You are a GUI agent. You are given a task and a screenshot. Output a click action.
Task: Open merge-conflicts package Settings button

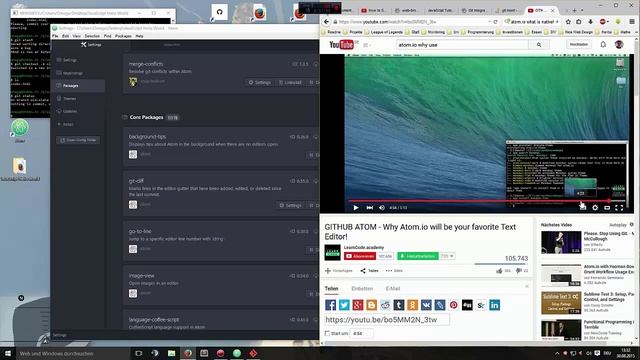(x=260, y=82)
